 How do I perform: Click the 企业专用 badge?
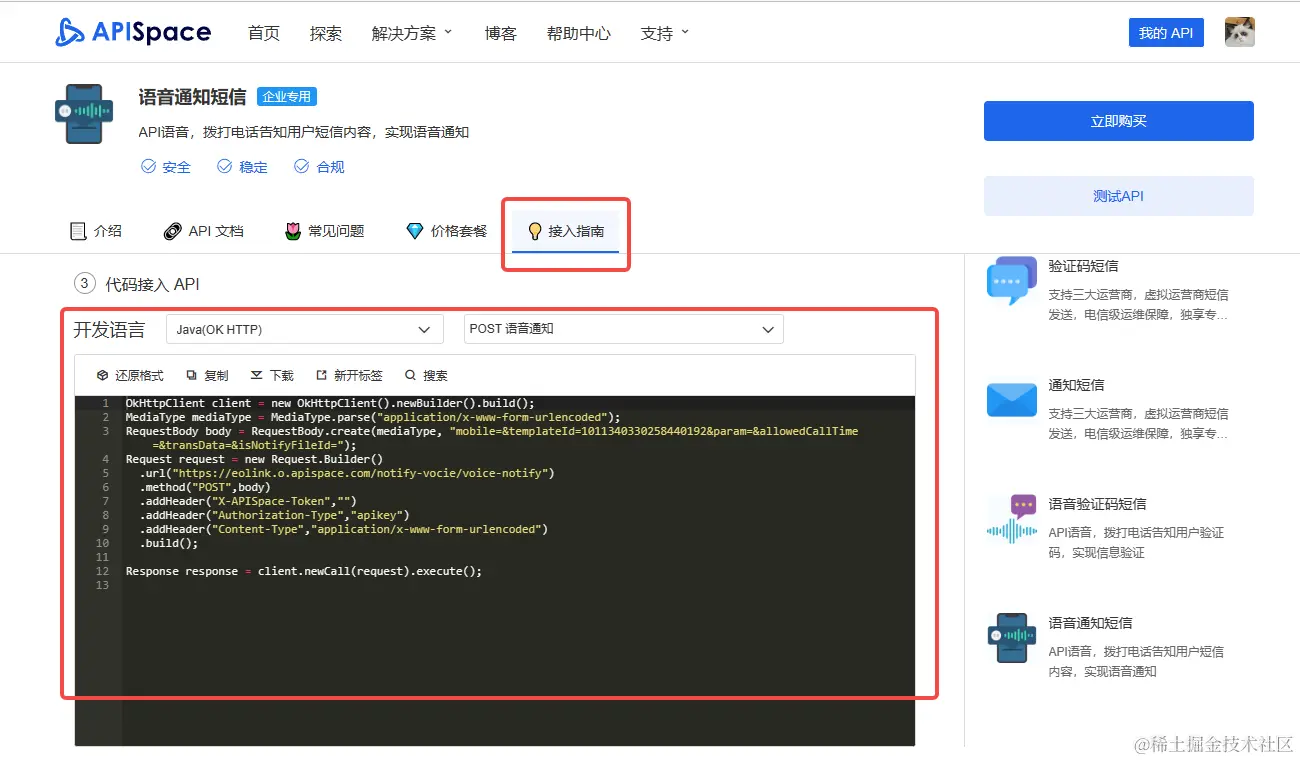(287, 97)
